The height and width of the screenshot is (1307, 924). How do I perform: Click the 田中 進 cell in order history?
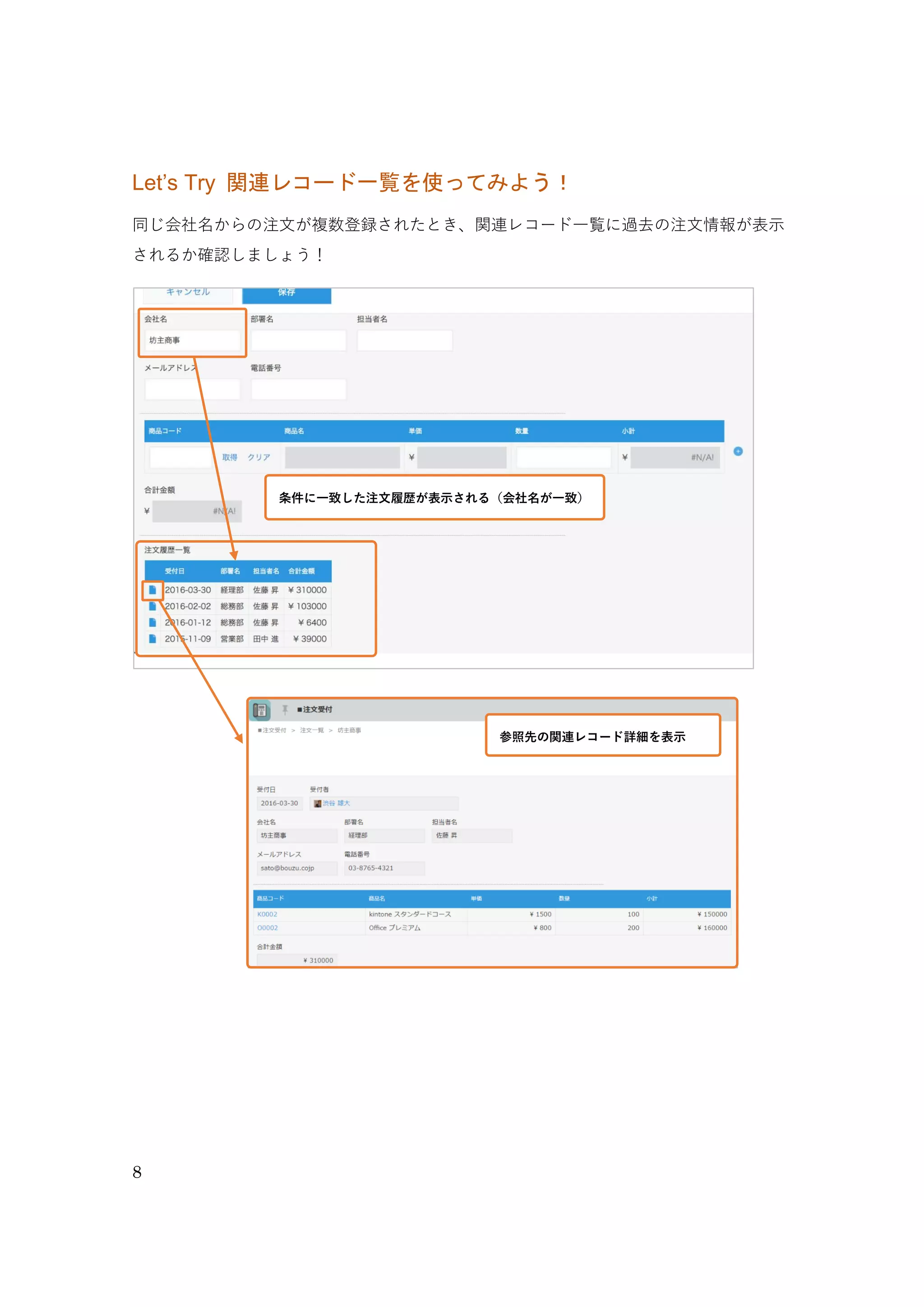coord(266,639)
